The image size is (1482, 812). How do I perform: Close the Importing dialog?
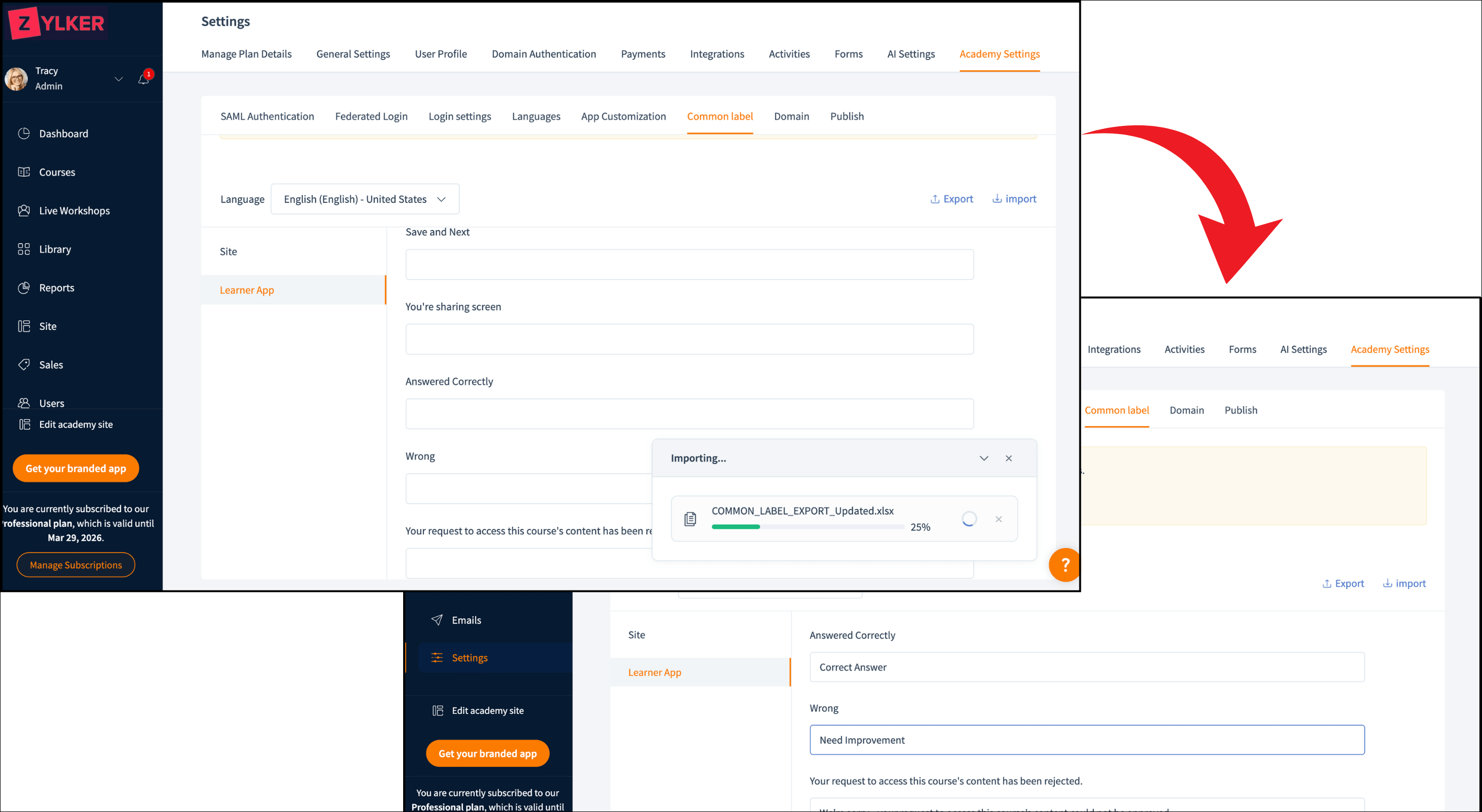pyautogui.click(x=1008, y=458)
